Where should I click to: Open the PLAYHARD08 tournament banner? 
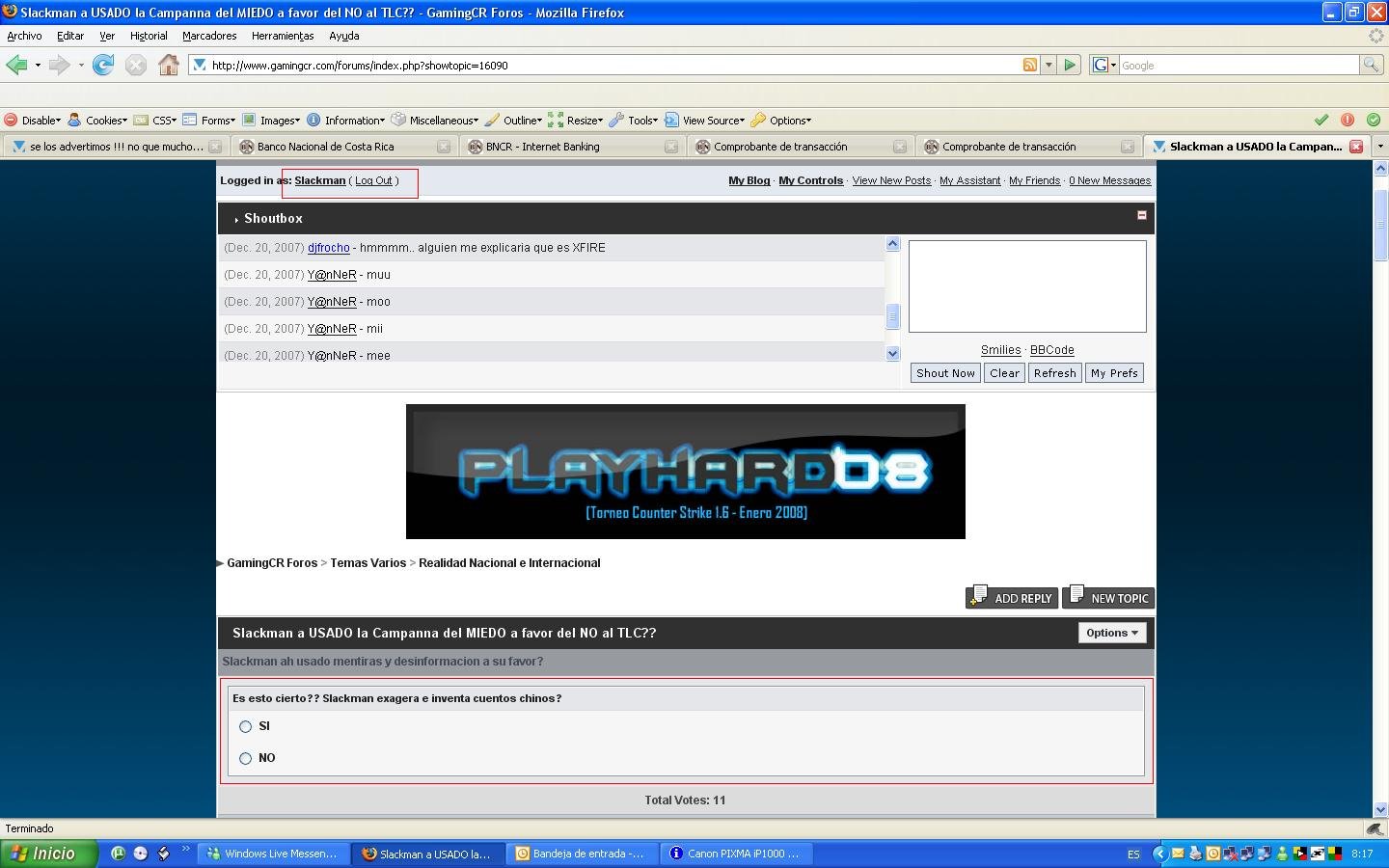click(686, 472)
